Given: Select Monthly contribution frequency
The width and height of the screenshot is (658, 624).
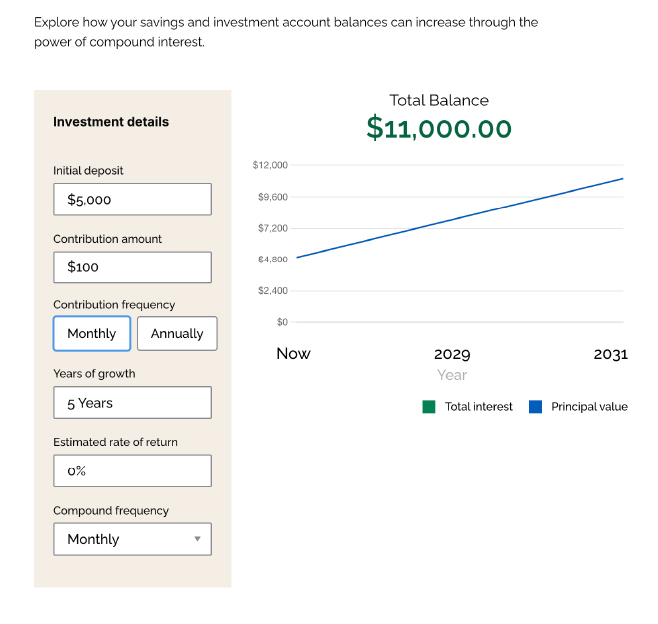Looking at the screenshot, I should (92, 334).
